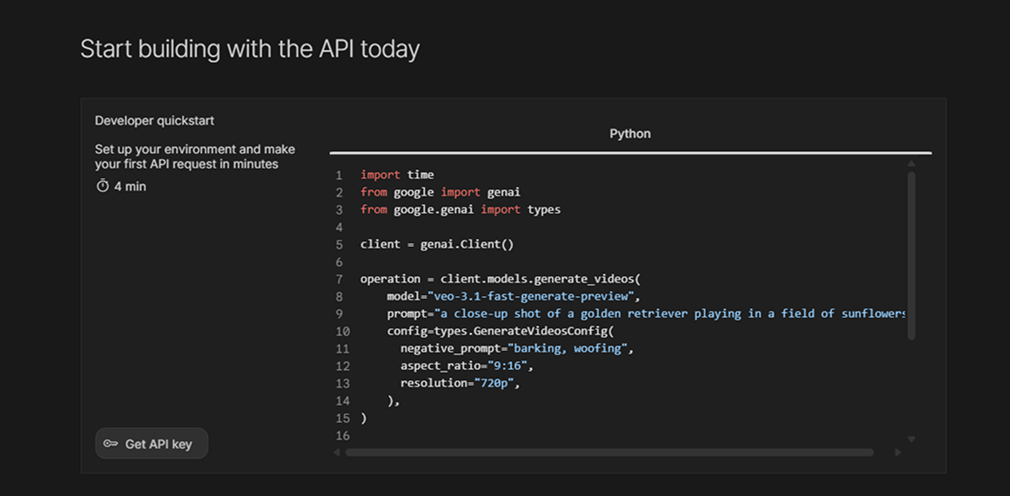Click the code panel horizontal scrollbar thumb
Screen dimensions: 1010x496
tap(609, 453)
